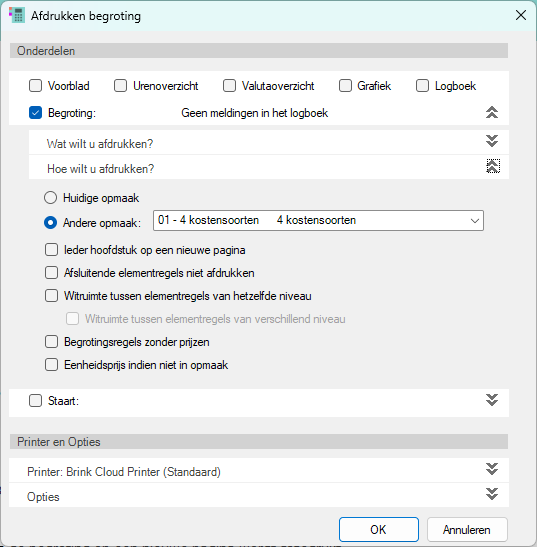Screen dimensions: 537x547
Task: Expand the Staart section chevron
Action: pyautogui.click(x=492, y=400)
